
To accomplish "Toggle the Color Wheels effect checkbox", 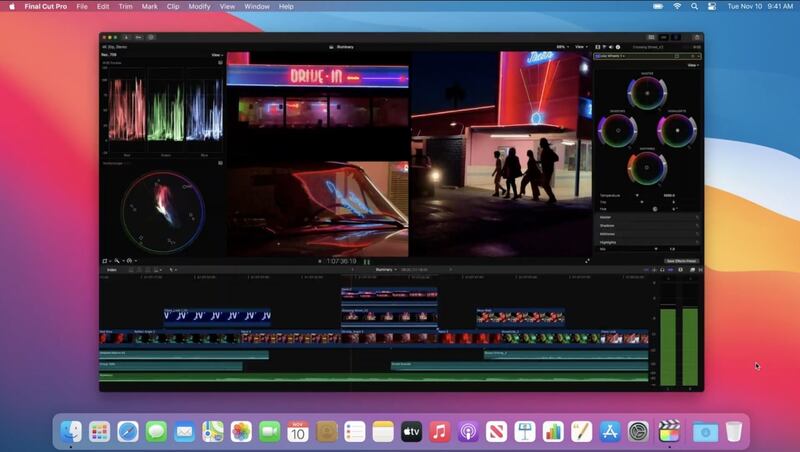I will [598, 56].
